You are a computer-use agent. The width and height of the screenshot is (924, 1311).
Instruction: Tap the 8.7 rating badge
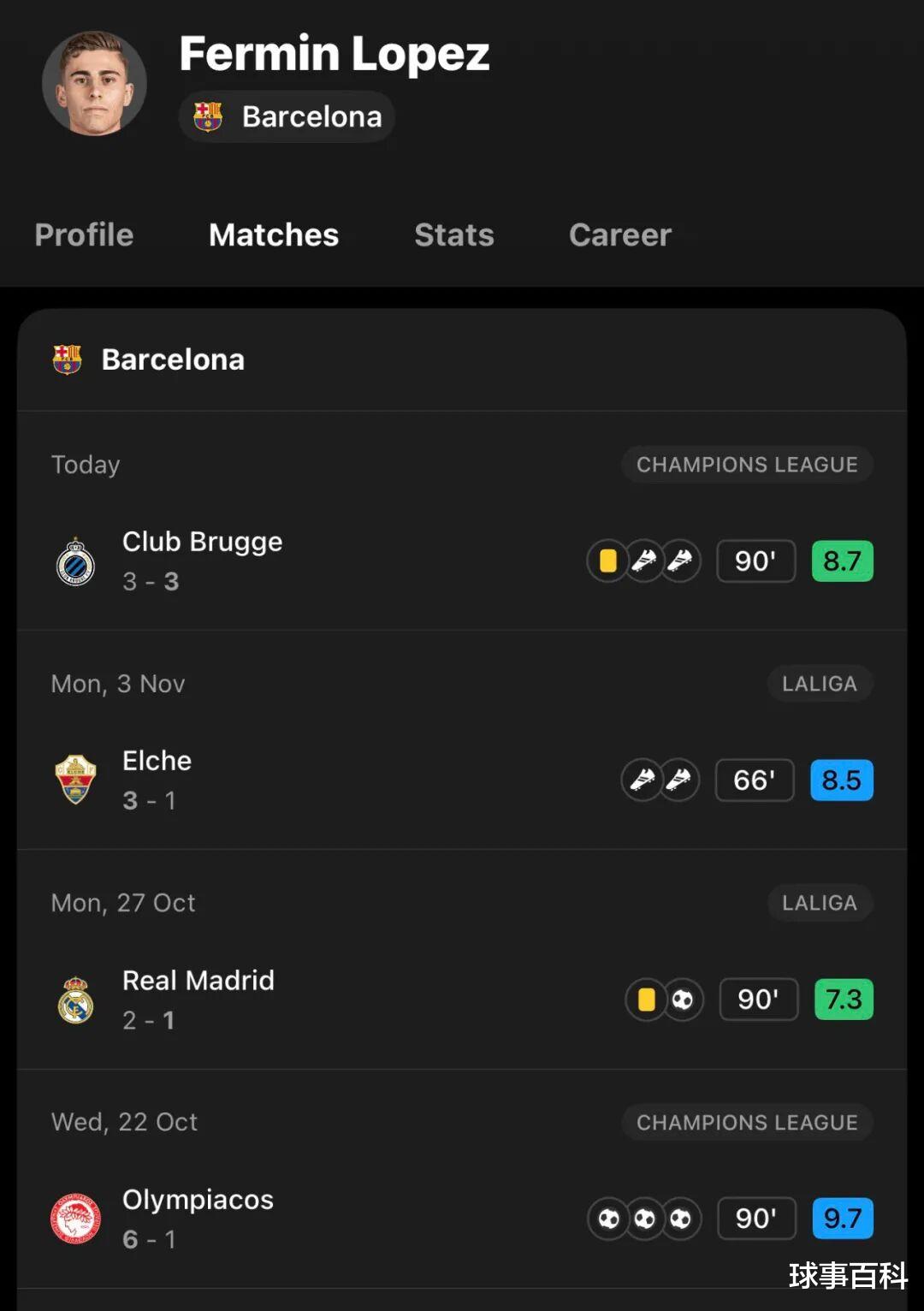coord(842,561)
